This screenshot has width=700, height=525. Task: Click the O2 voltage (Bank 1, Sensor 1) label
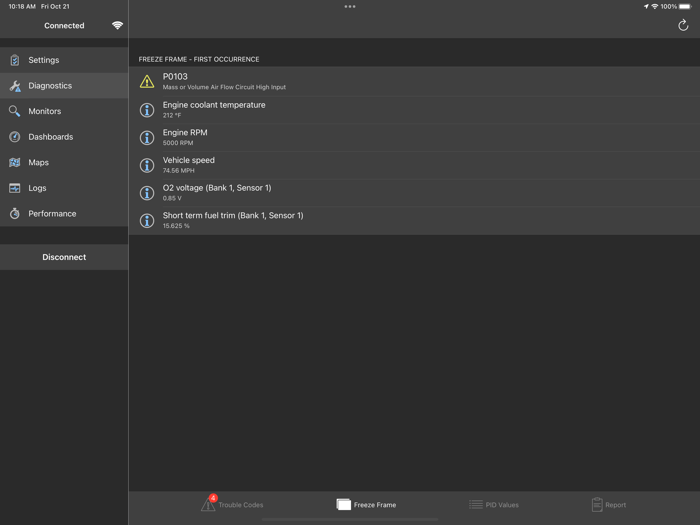pos(217,188)
